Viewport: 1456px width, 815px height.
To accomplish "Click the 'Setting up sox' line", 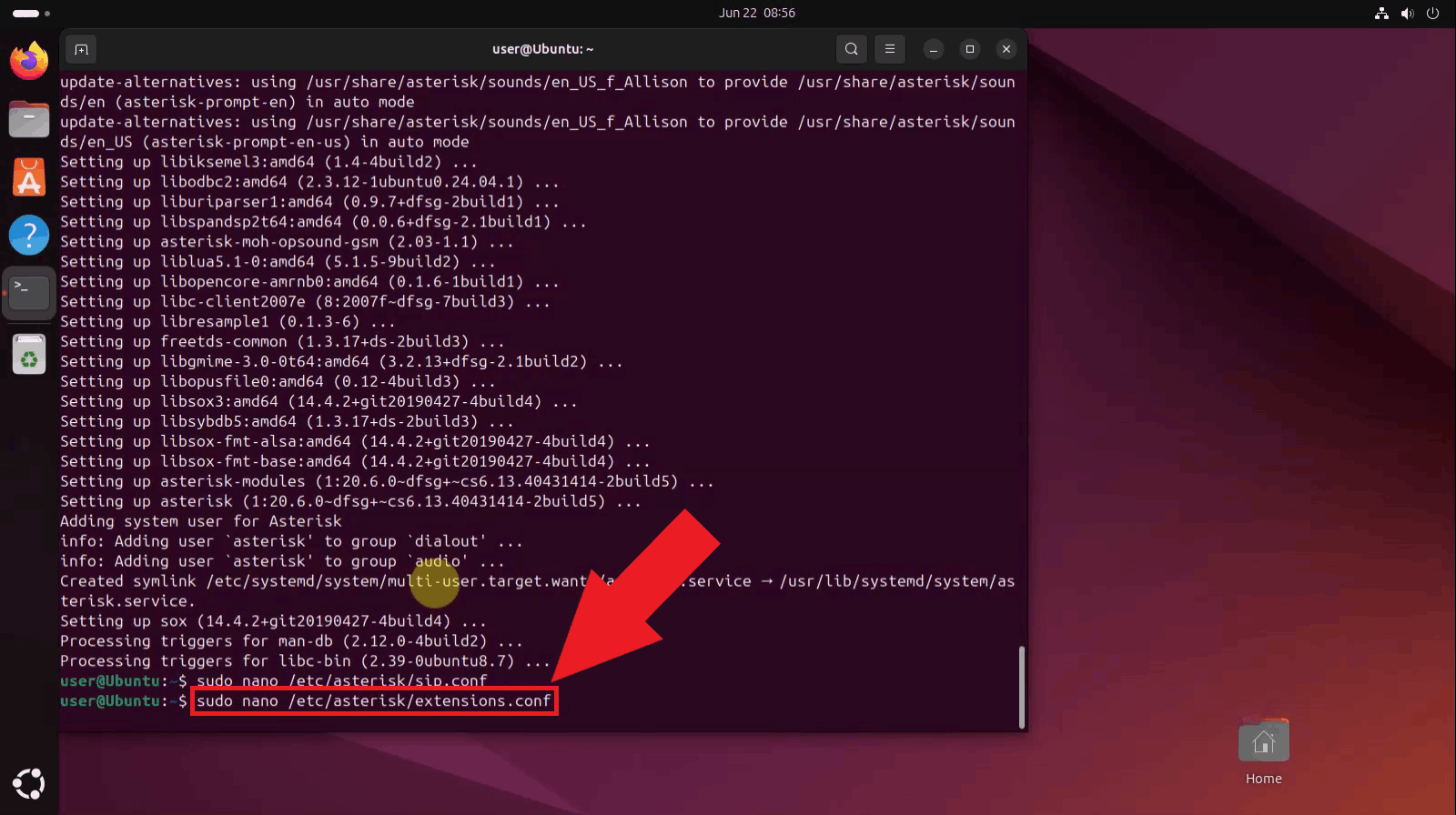I will click(x=273, y=621).
